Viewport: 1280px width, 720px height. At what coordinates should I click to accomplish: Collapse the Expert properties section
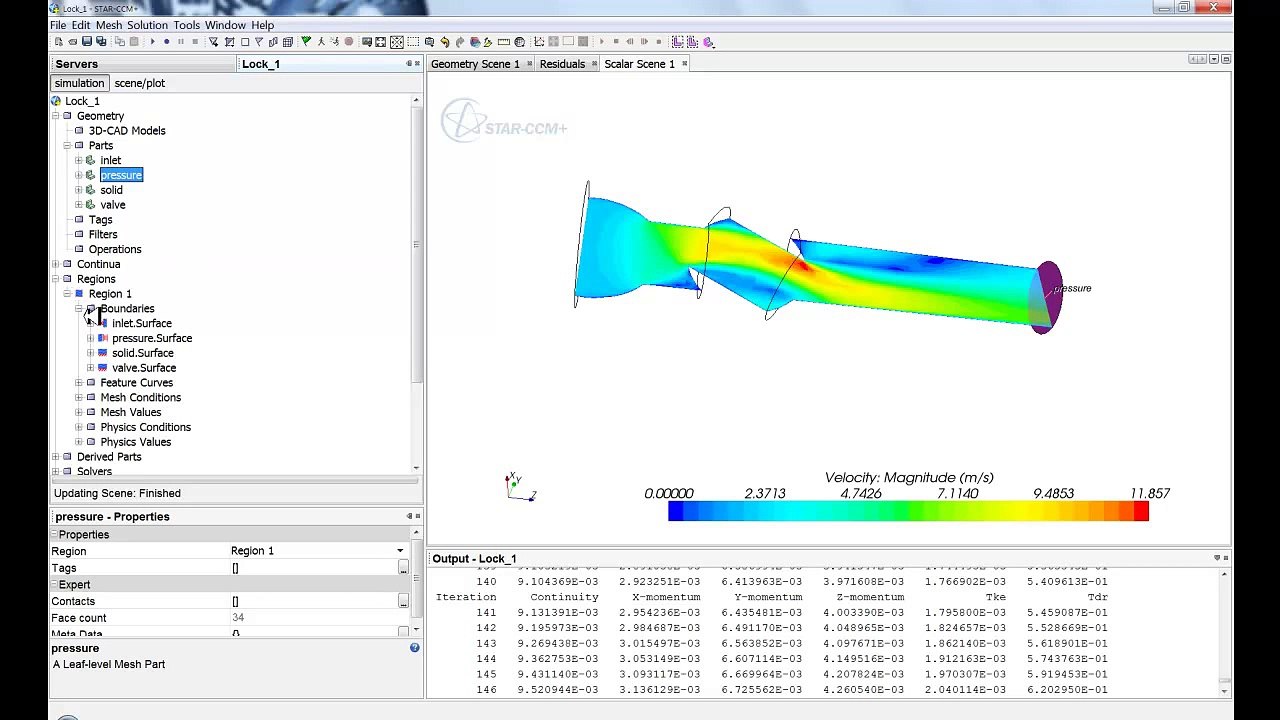54,585
